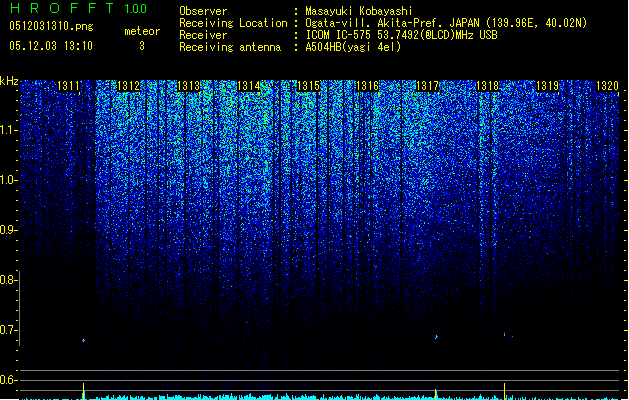Viewport: 629px width, 400px height.
Task: Click the meteor echo dot near 1317
Action: [x=436, y=337]
